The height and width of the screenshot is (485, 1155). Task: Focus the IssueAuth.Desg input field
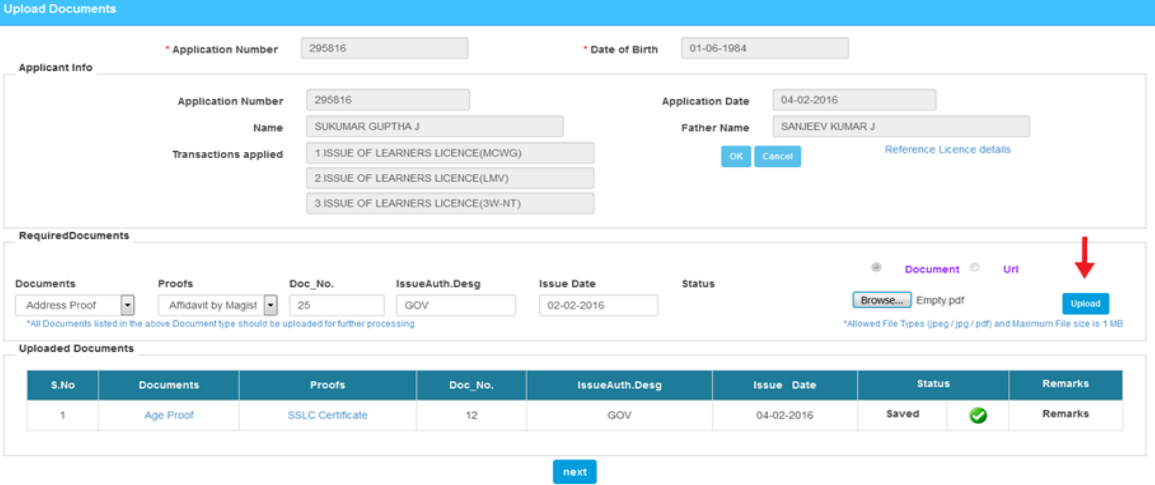[x=456, y=305]
